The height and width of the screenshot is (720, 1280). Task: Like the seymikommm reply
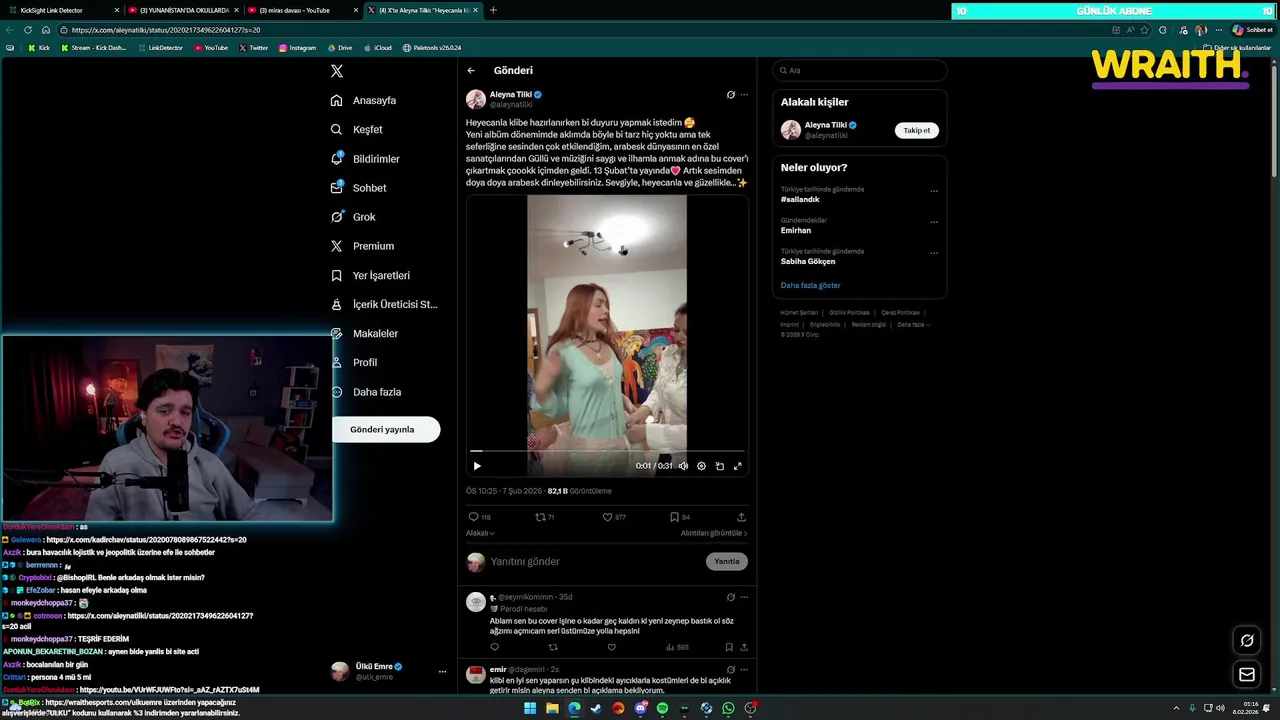[612, 647]
